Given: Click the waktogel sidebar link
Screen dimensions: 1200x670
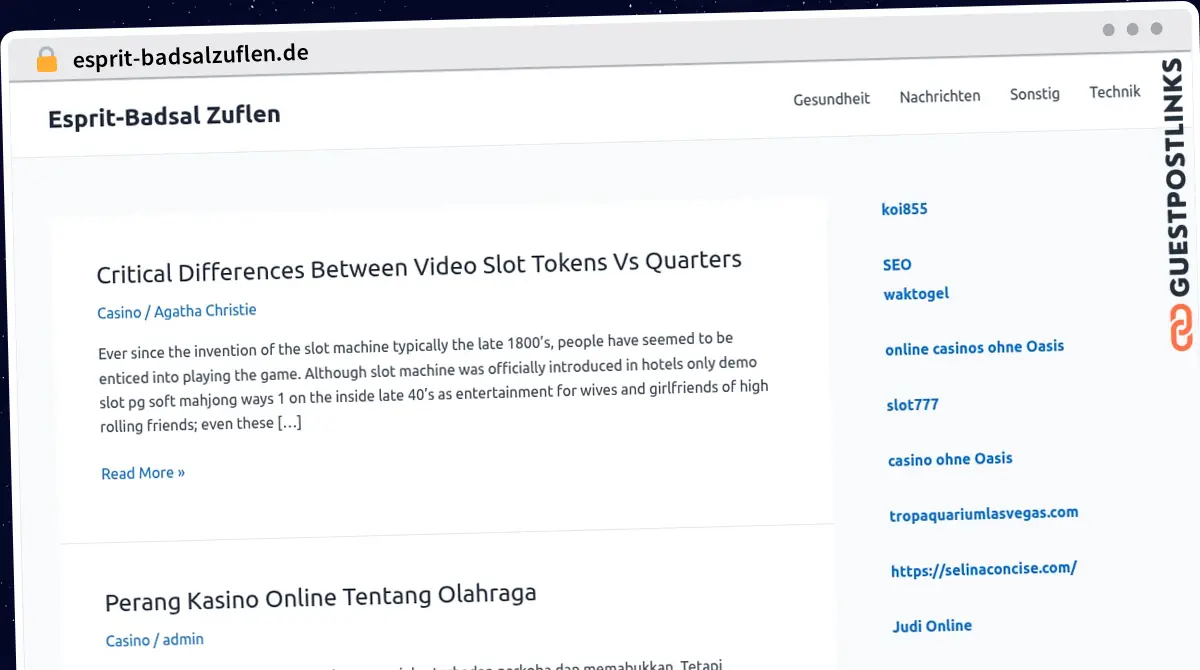Looking at the screenshot, I should [916, 294].
